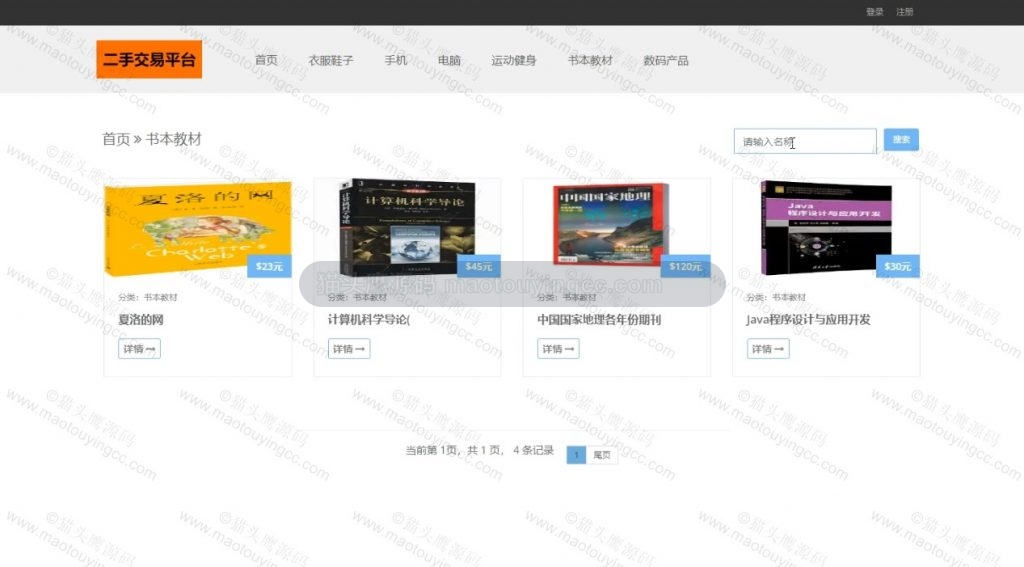Click the blue 搜索 button
The width and height of the screenshot is (1024, 567).
click(901, 139)
